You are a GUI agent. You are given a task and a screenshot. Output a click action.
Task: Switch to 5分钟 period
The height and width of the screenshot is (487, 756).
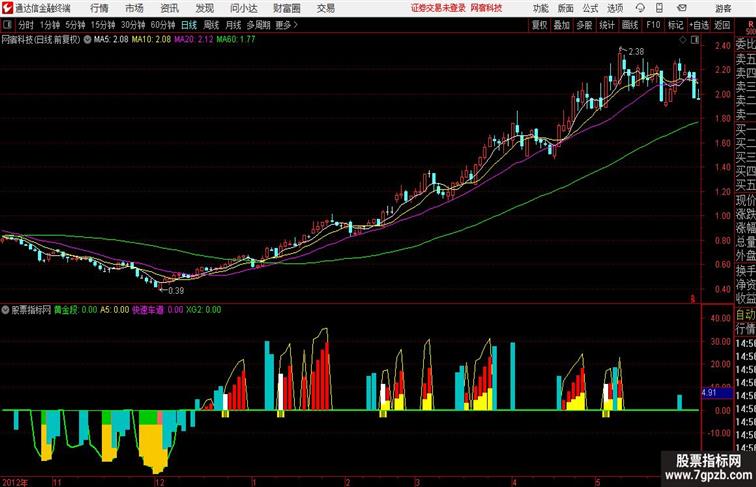pyautogui.click(x=75, y=25)
